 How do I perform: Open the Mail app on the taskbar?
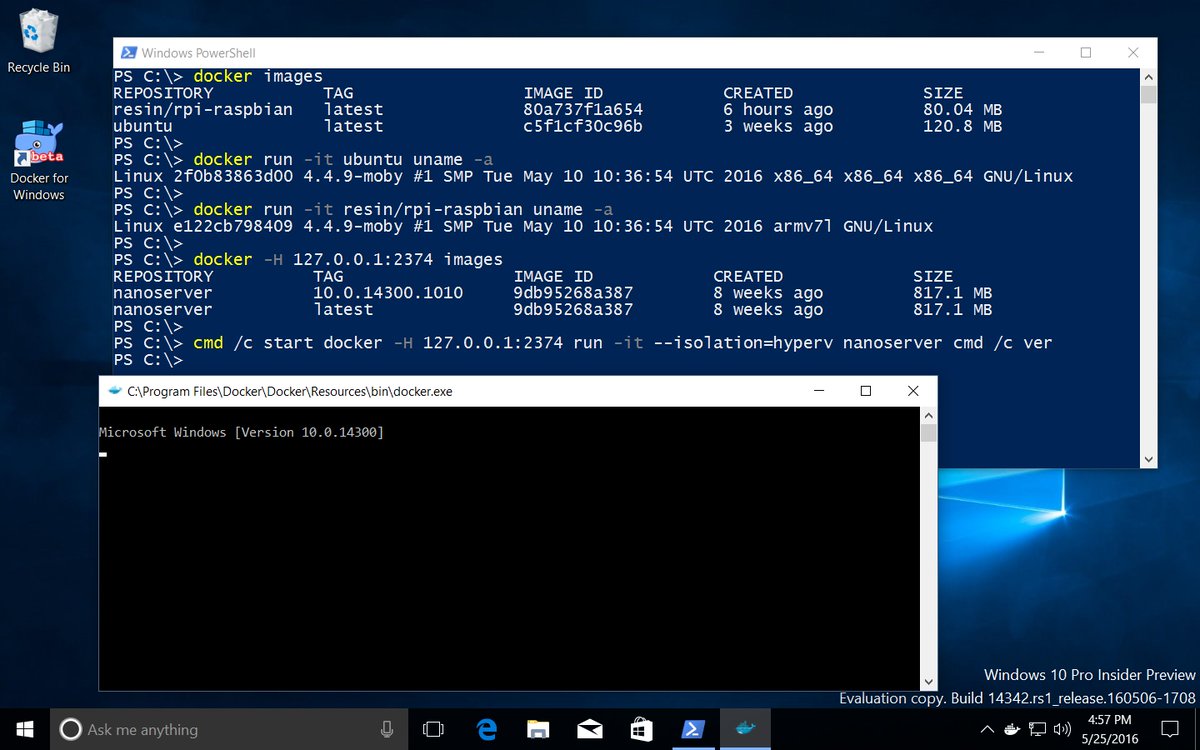click(590, 729)
